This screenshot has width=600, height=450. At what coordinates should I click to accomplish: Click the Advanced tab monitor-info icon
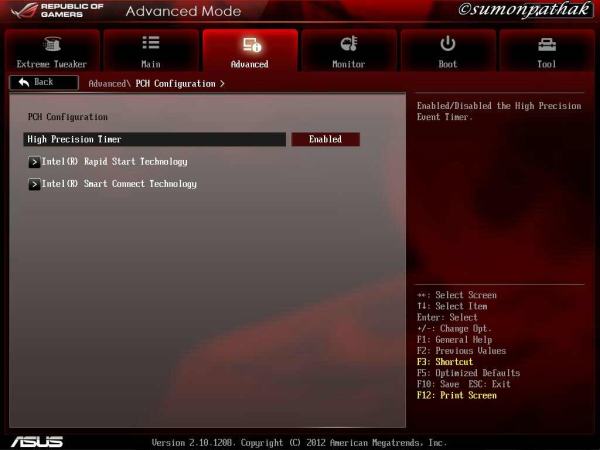[x=251, y=44]
